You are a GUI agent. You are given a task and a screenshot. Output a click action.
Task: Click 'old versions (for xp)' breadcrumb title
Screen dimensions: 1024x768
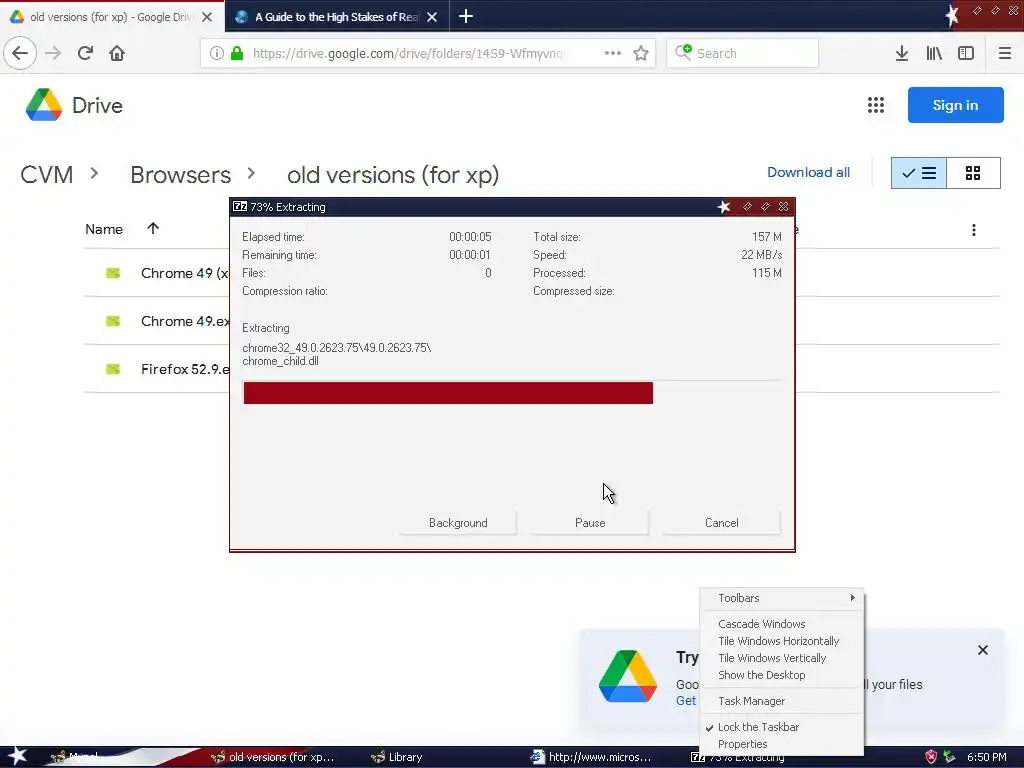[x=393, y=175]
